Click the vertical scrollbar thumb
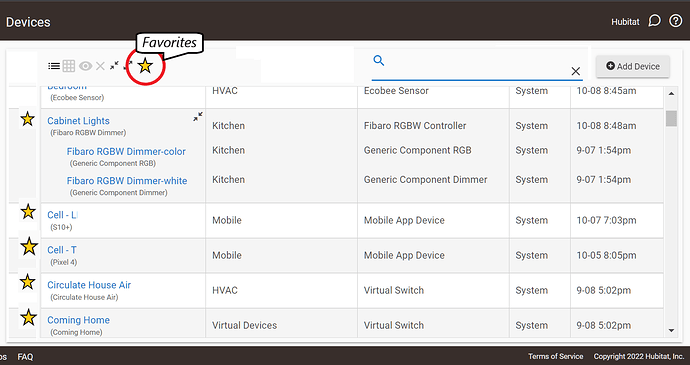This screenshot has height=365, width=690. 671,118
